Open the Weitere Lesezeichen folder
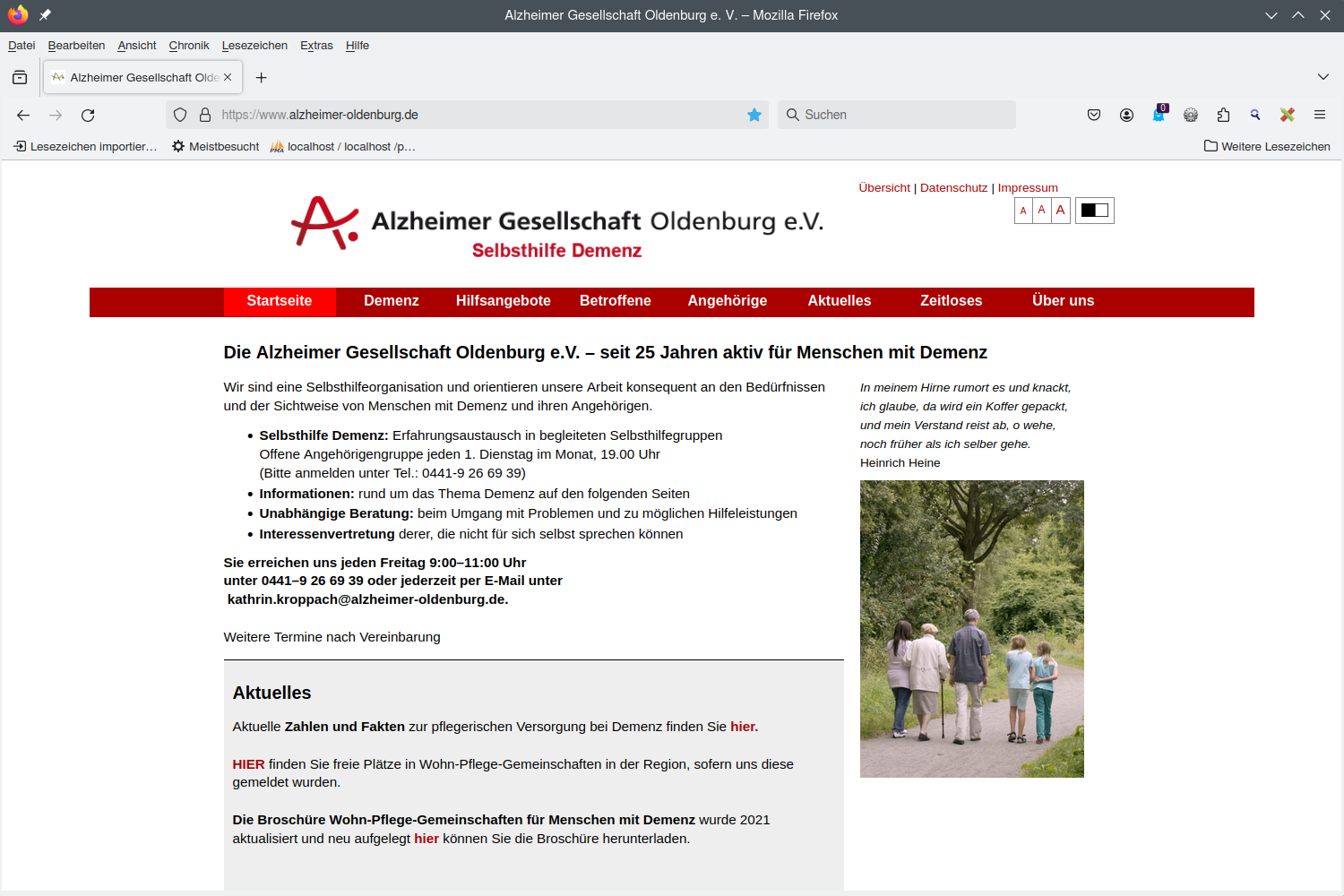 (1267, 146)
